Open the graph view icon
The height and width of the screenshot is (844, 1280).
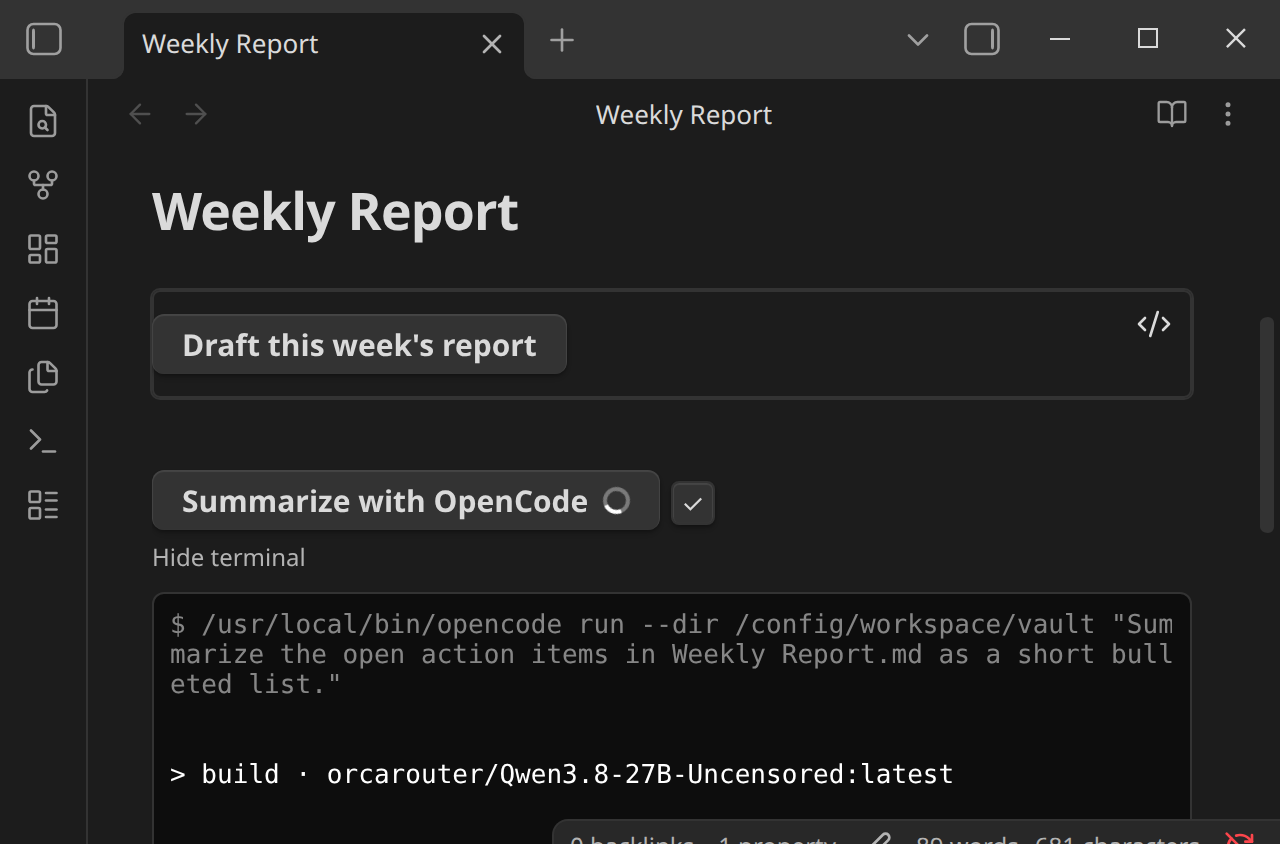click(43, 185)
